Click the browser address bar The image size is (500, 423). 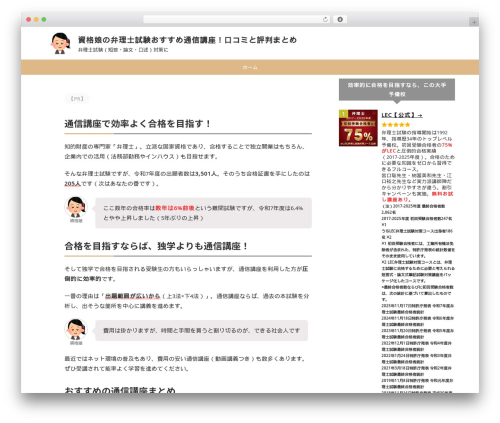point(237,20)
